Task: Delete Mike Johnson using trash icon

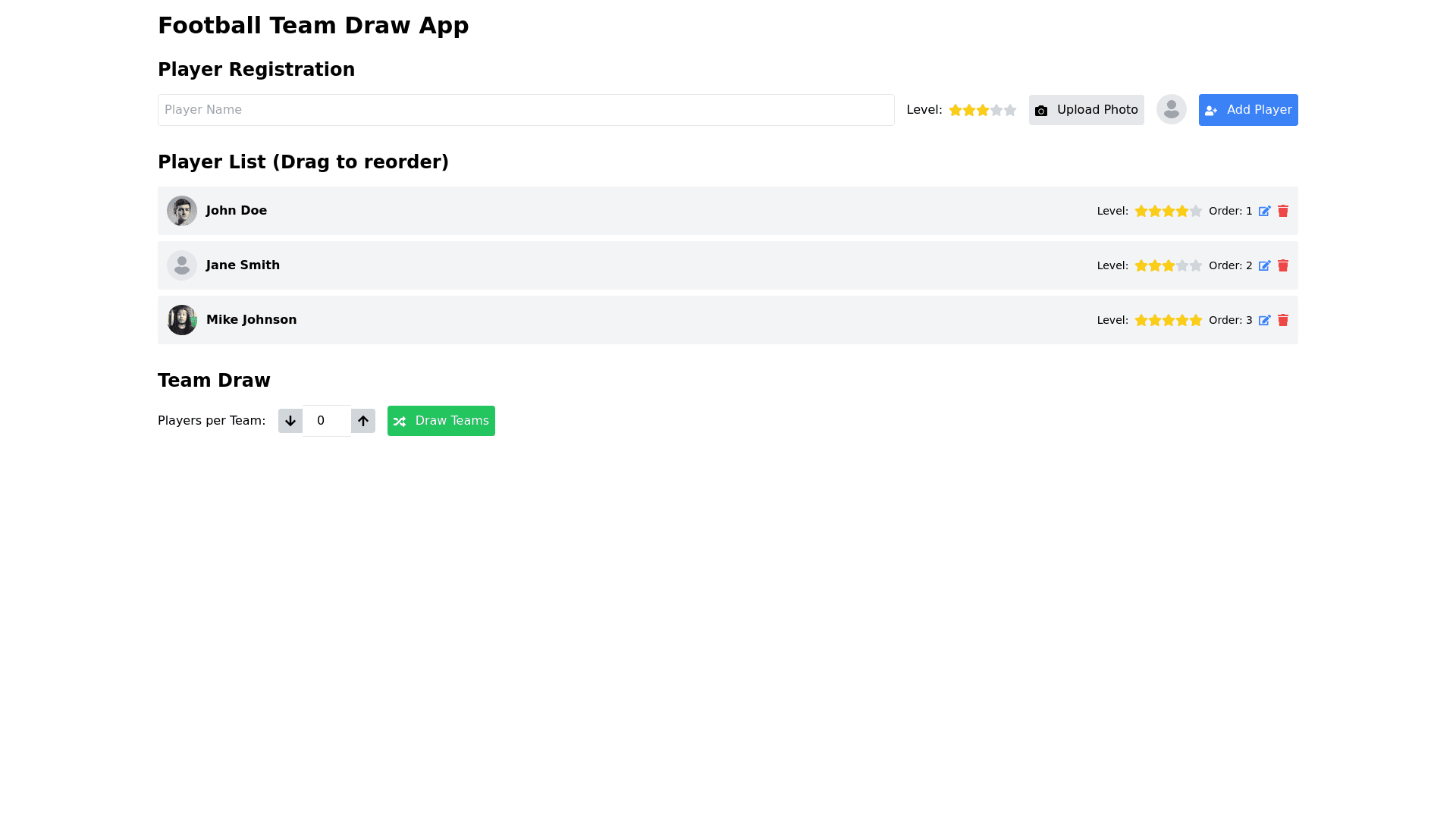Action: click(1283, 321)
